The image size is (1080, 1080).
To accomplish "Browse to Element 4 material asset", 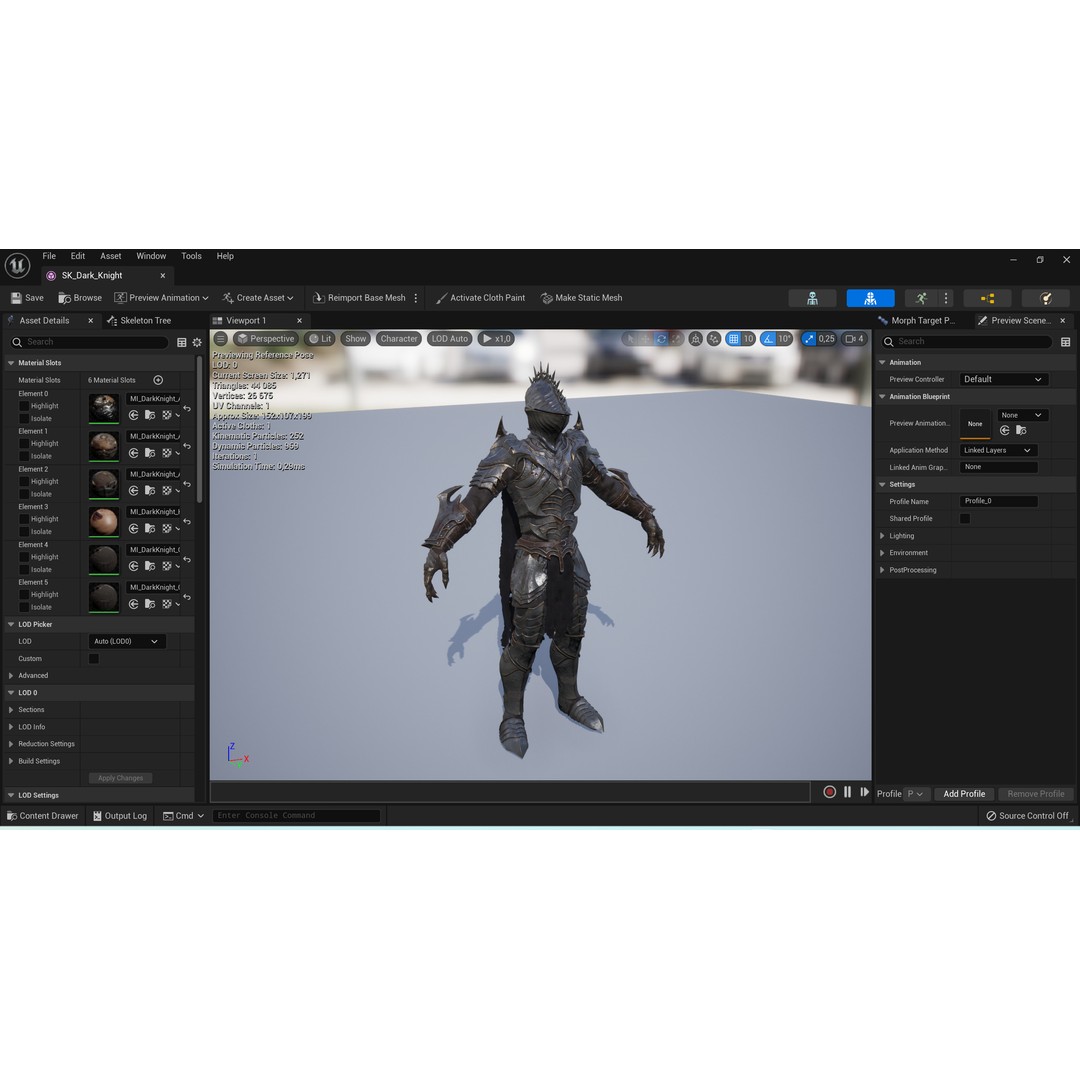I will point(150,566).
